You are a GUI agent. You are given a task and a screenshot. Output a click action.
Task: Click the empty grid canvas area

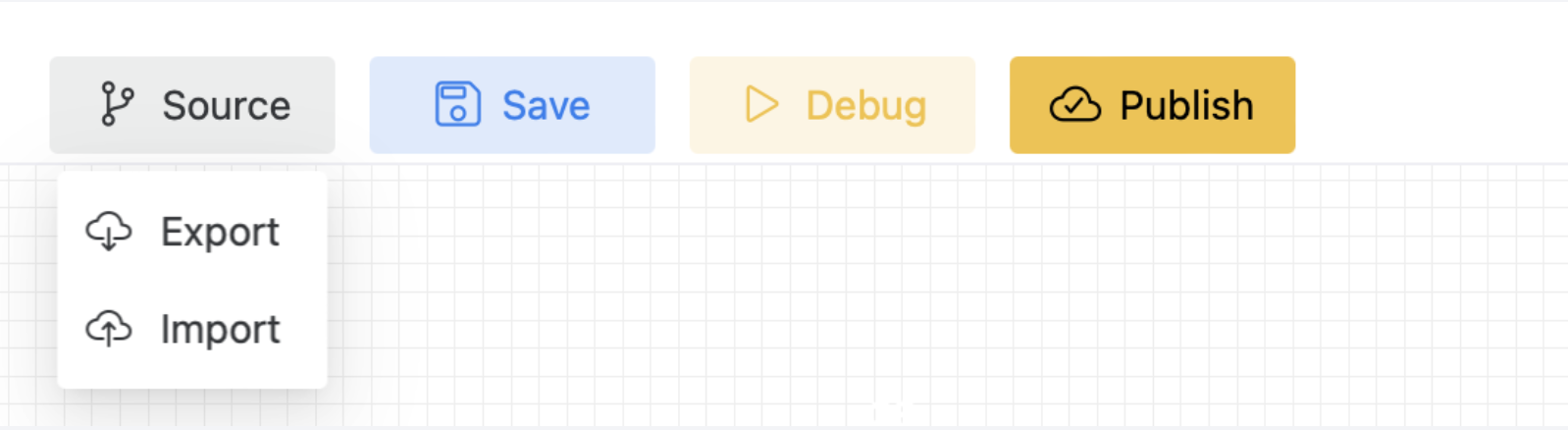883,295
